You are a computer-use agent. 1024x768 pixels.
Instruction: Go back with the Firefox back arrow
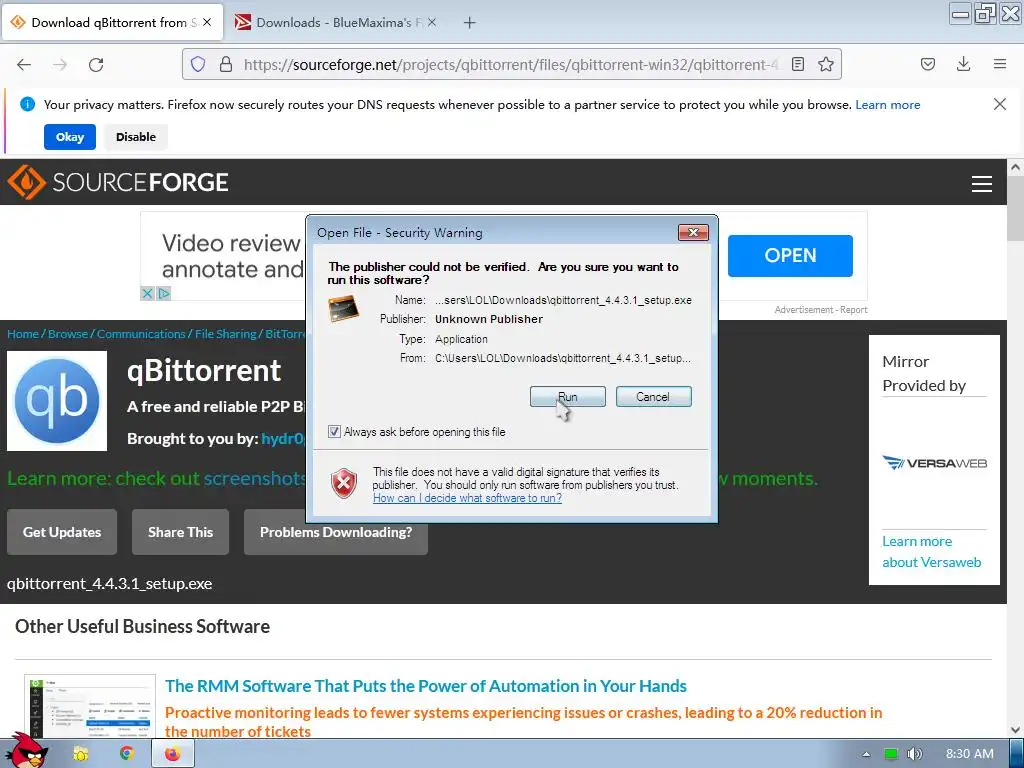point(24,65)
